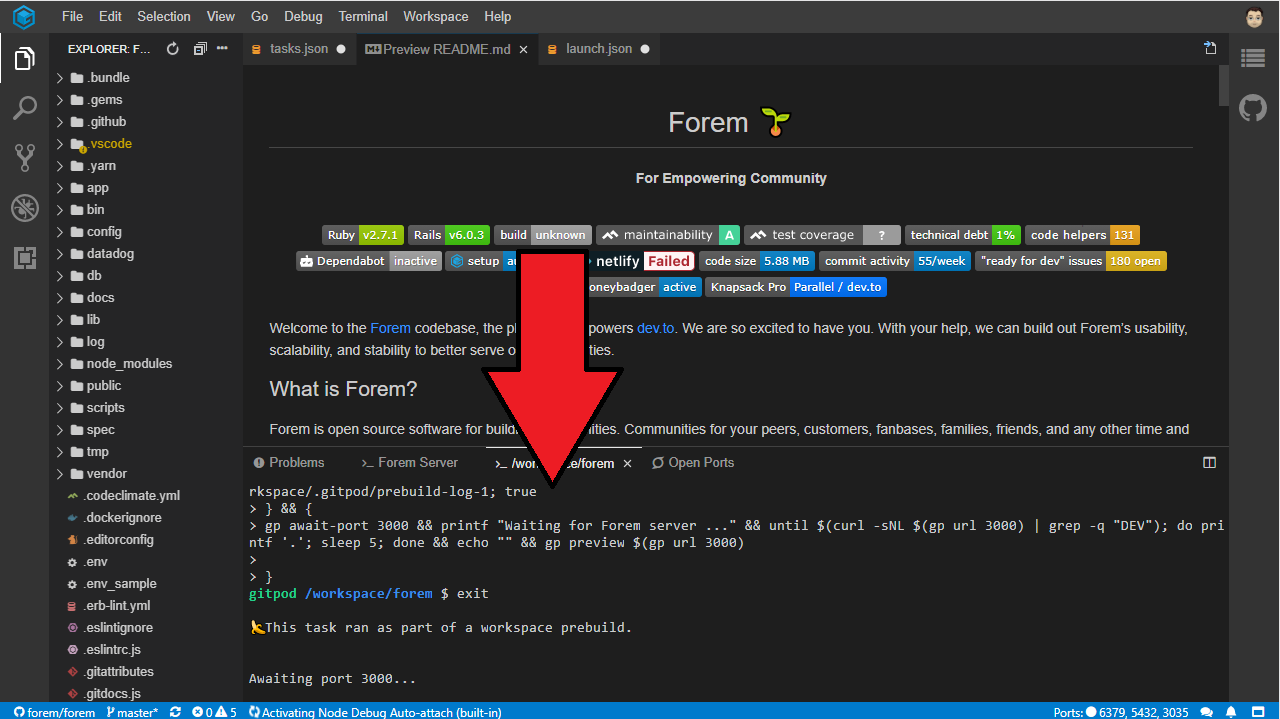Click the commit activity 55/week badge
Screen dimensions: 1280x719
coord(895,261)
